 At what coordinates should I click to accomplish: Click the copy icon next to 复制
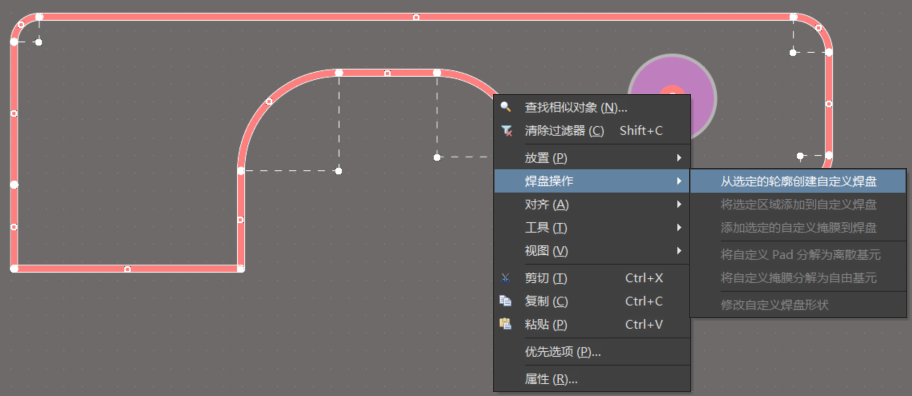point(506,301)
